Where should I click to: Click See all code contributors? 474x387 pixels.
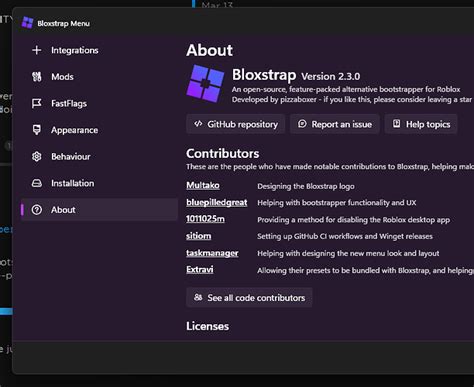[249, 297]
